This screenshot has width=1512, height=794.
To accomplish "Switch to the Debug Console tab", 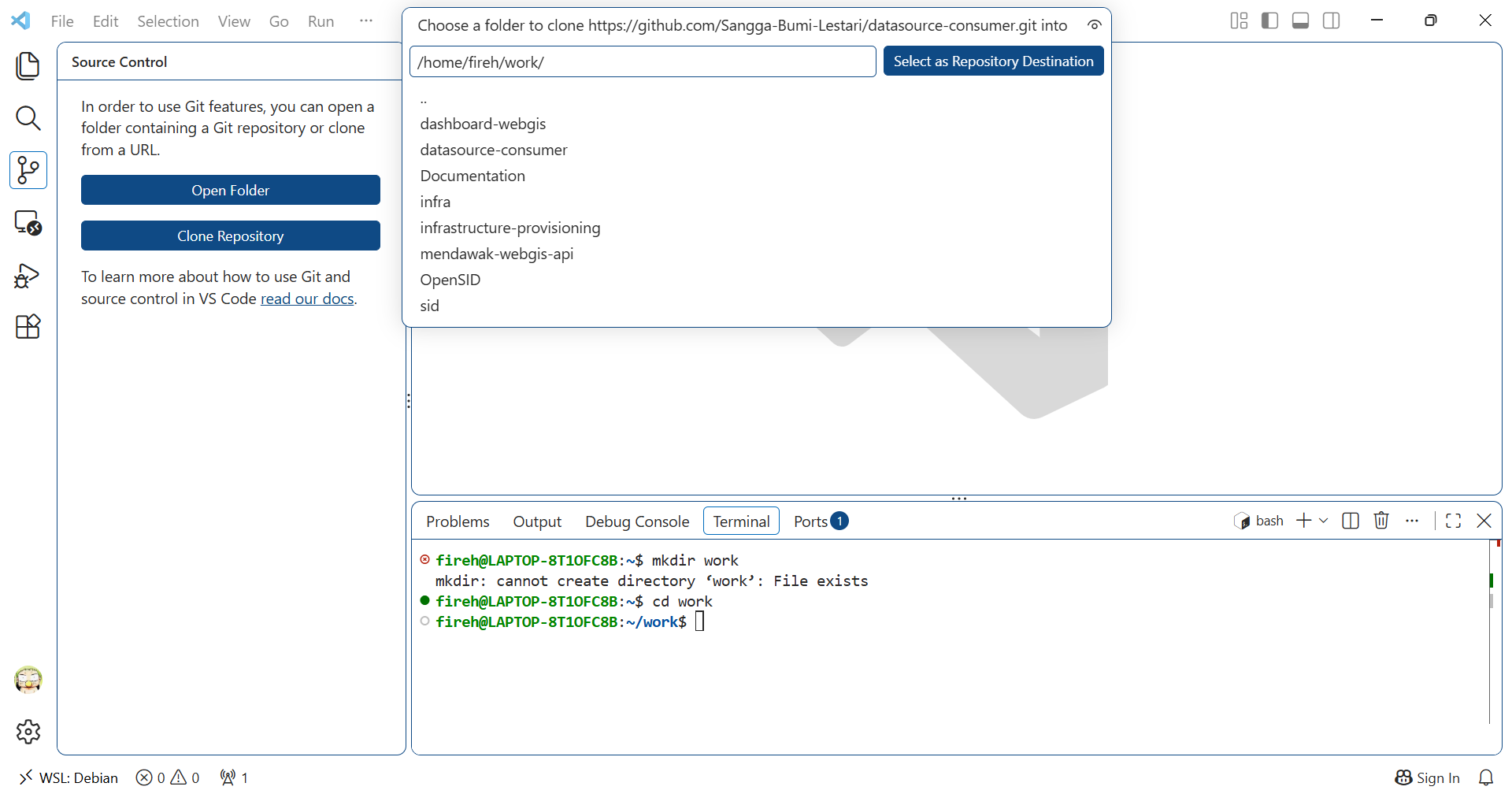I will [x=637, y=521].
